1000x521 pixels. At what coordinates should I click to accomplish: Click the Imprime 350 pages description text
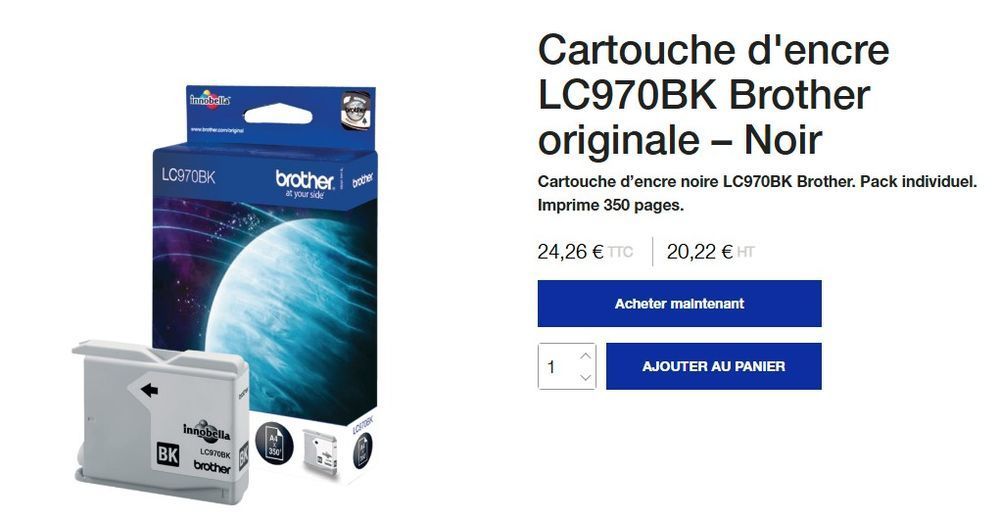(x=610, y=206)
